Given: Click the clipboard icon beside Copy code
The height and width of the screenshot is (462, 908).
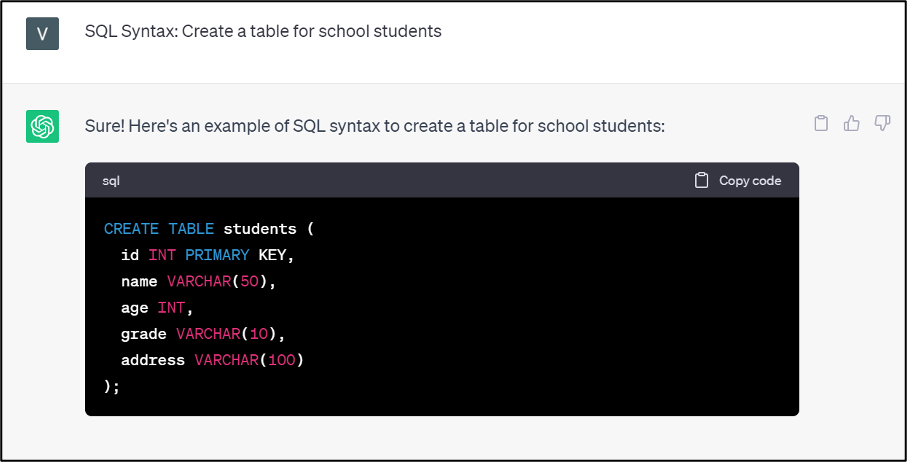Looking at the screenshot, I should [x=702, y=181].
